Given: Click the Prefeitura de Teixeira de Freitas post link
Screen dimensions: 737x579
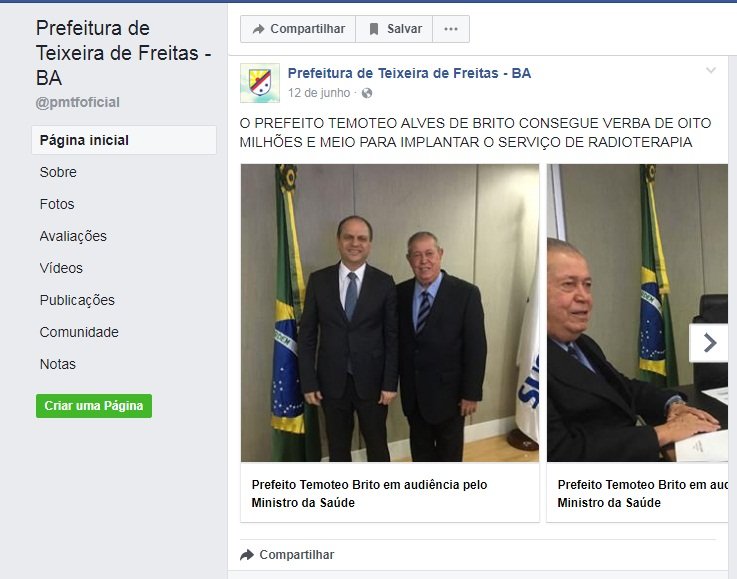Looking at the screenshot, I should tap(409, 73).
